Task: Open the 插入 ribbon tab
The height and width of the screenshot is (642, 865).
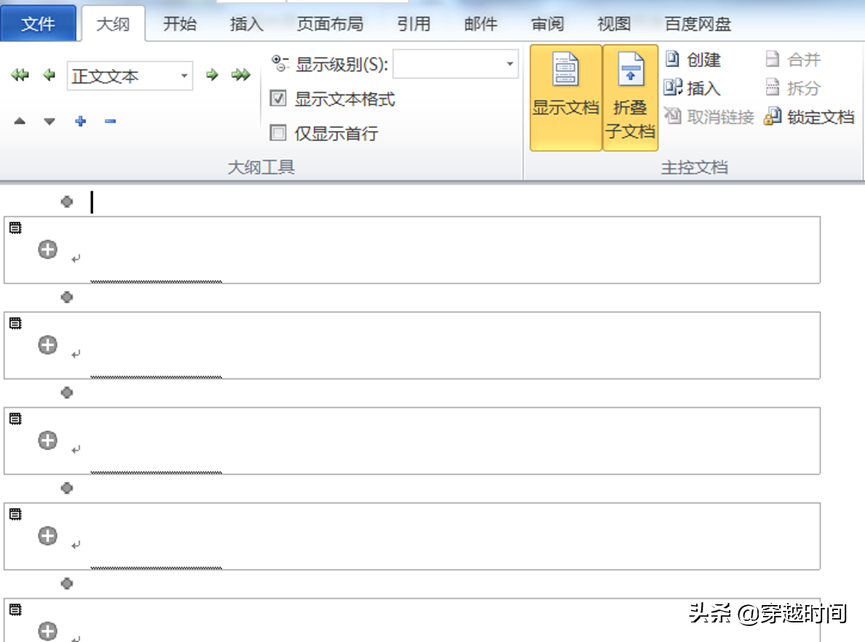Action: click(x=247, y=24)
